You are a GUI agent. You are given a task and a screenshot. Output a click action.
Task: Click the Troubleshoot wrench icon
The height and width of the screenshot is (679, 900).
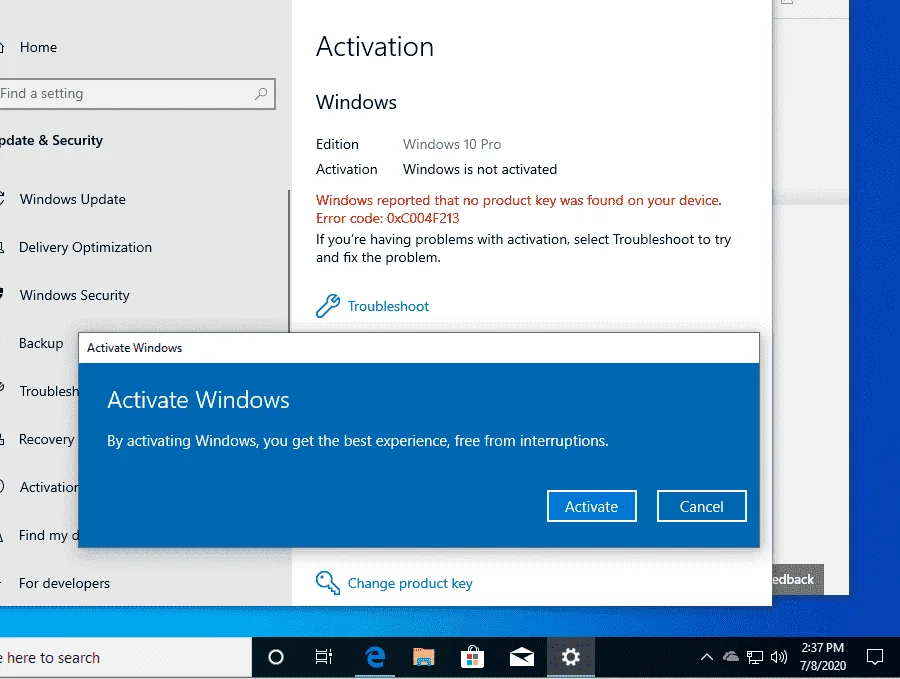click(328, 306)
